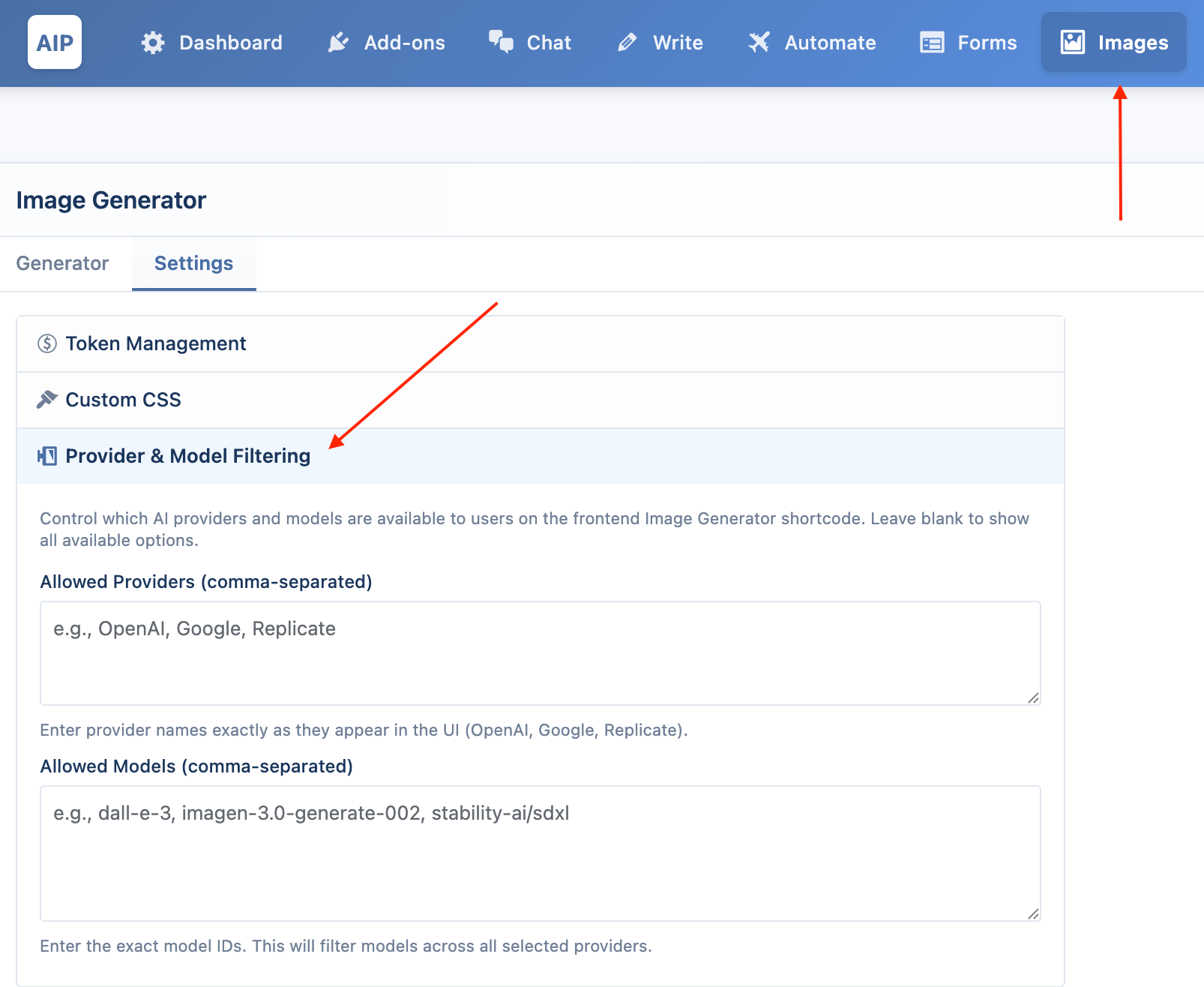Open the Add-ons page
Screen dimensions: 1204x987
(387, 43)
